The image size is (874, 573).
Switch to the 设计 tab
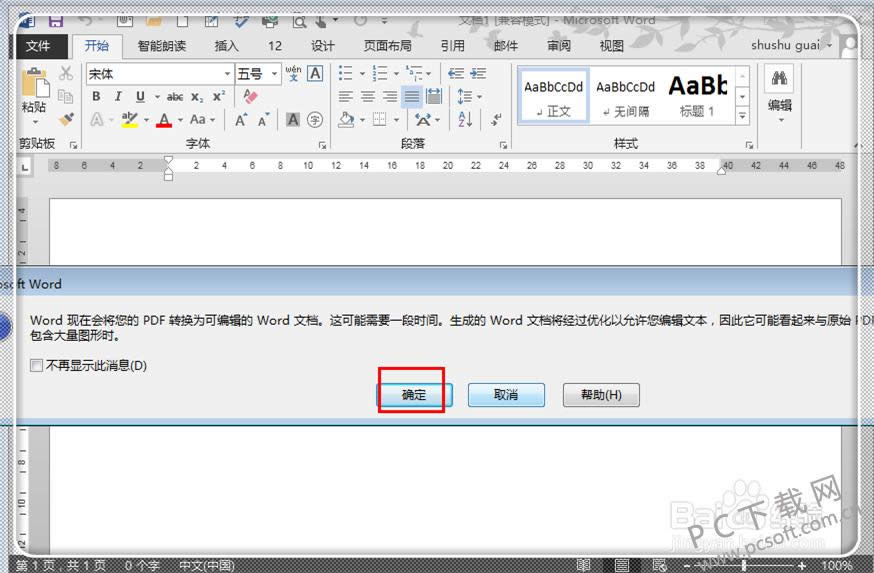[323, 46]
